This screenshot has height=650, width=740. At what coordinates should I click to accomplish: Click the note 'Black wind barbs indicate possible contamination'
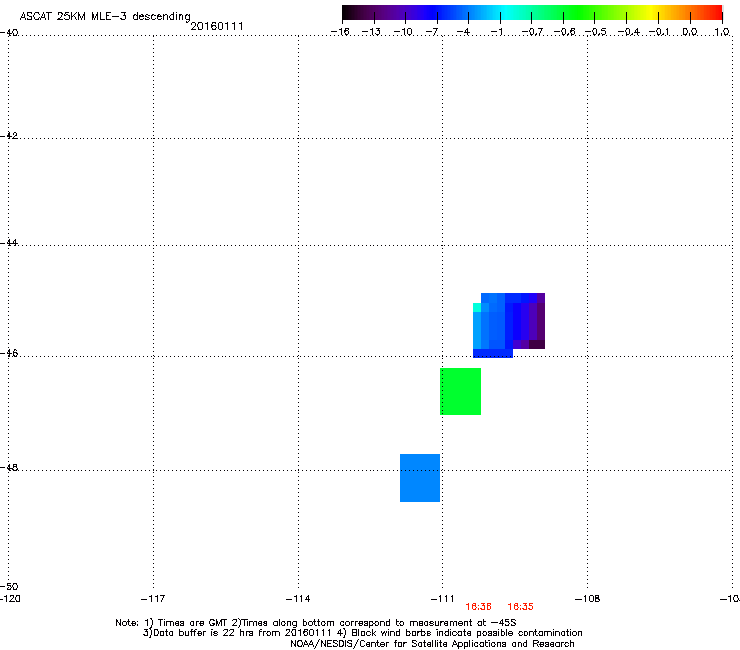click(x=467, y=633)
